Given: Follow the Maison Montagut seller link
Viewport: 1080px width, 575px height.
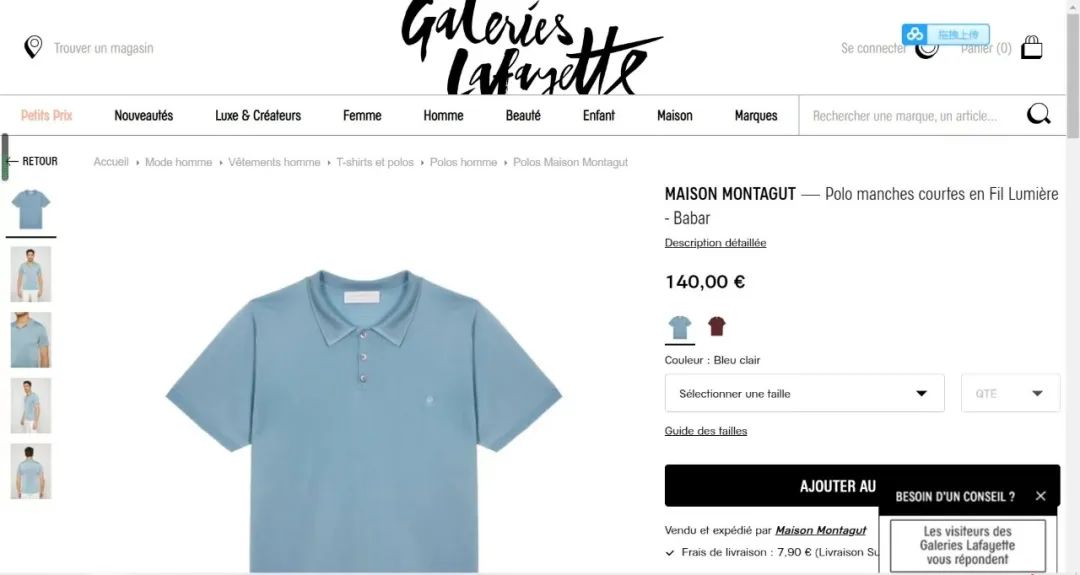Looking at the screenshot, I should point(820,530).
